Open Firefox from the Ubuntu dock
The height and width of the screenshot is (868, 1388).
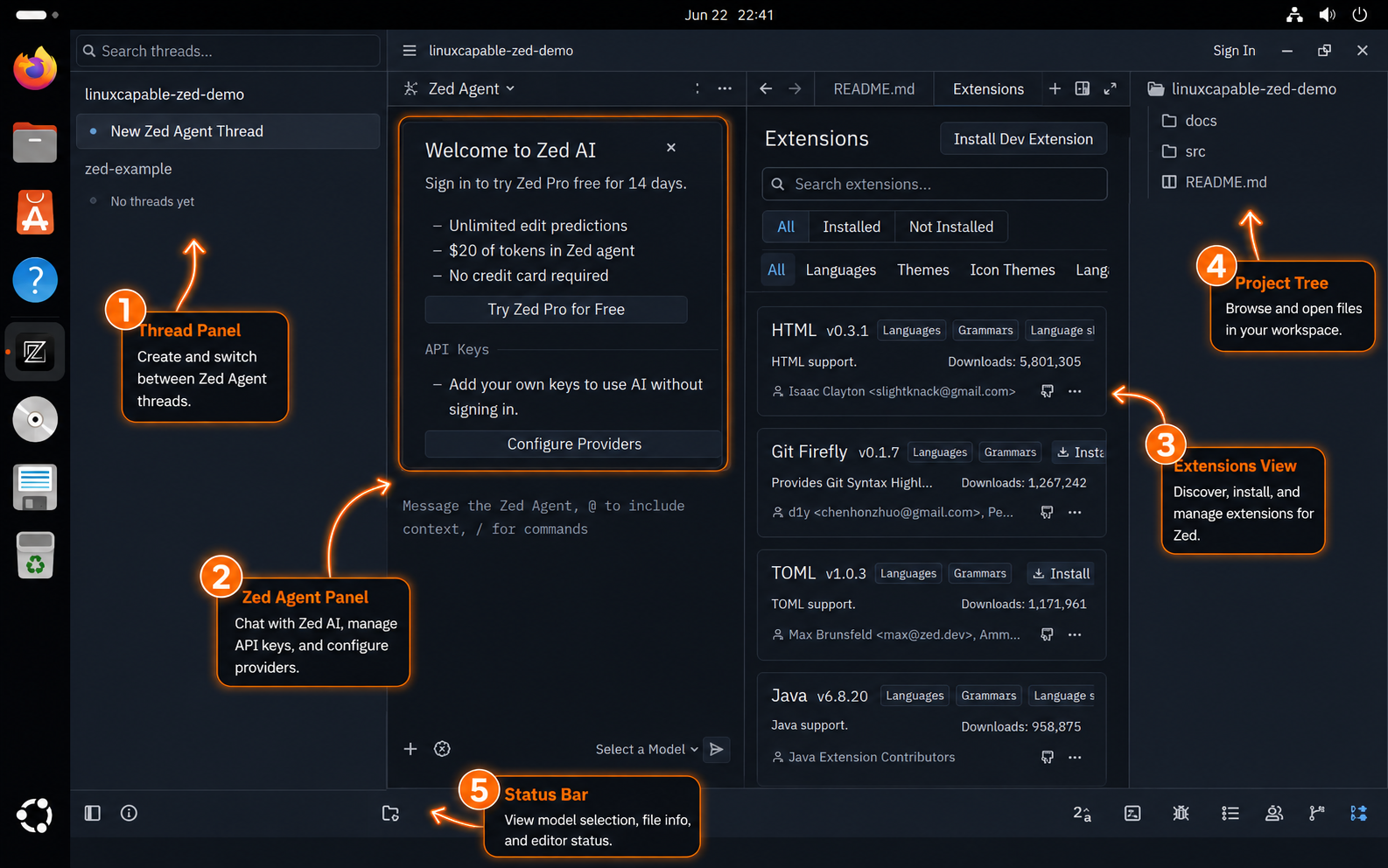(35, 69)
